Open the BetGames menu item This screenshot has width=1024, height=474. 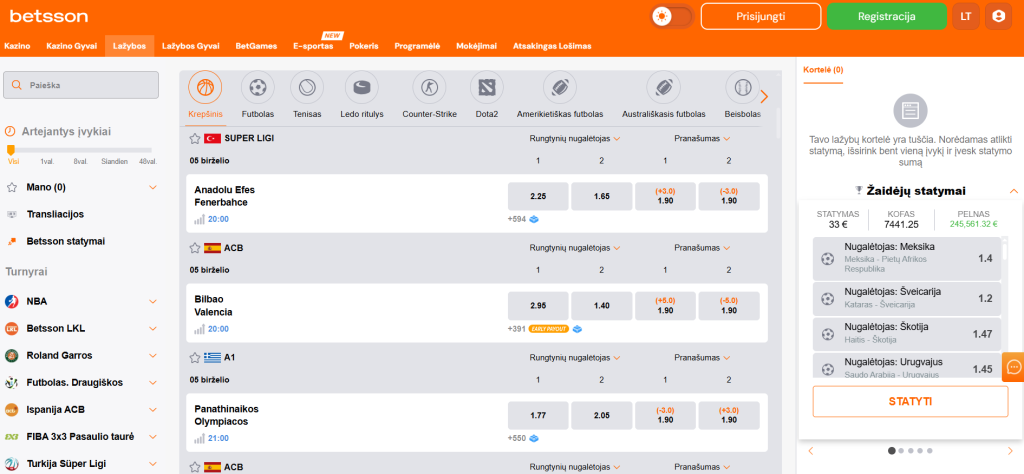(256, 46)
